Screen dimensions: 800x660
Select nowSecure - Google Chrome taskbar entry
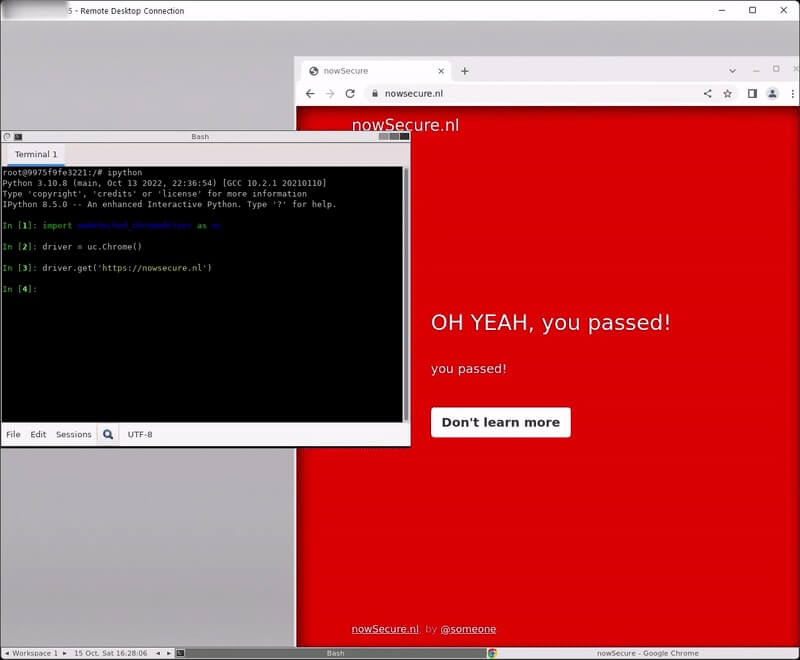pyautogui.click(x=647, y=653)
